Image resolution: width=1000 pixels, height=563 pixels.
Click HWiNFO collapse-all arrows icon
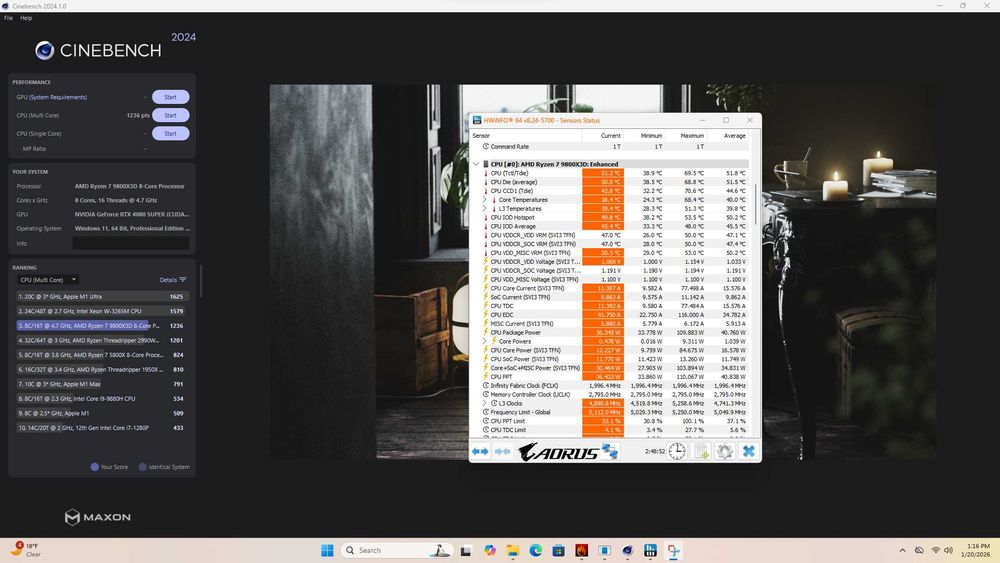(x=503, y=451)
